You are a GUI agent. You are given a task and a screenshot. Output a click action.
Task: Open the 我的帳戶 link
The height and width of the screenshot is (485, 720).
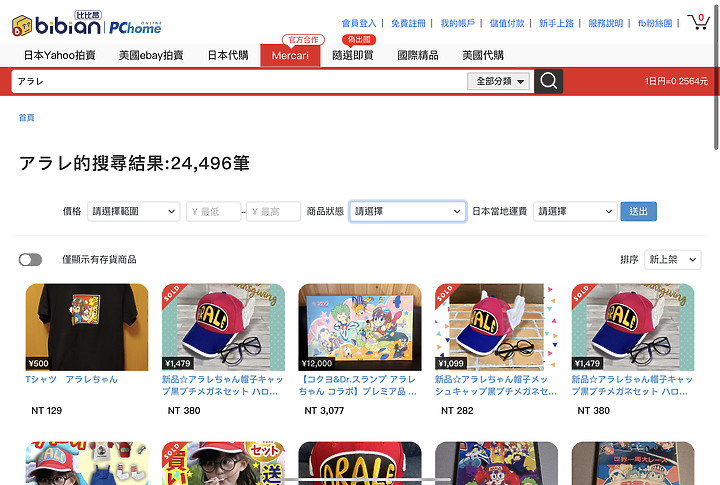click(x=457, y=23)
